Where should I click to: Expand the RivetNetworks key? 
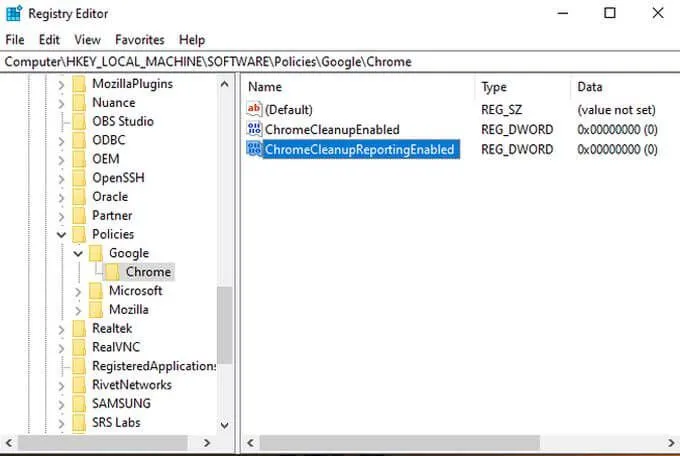coord(61,386)
